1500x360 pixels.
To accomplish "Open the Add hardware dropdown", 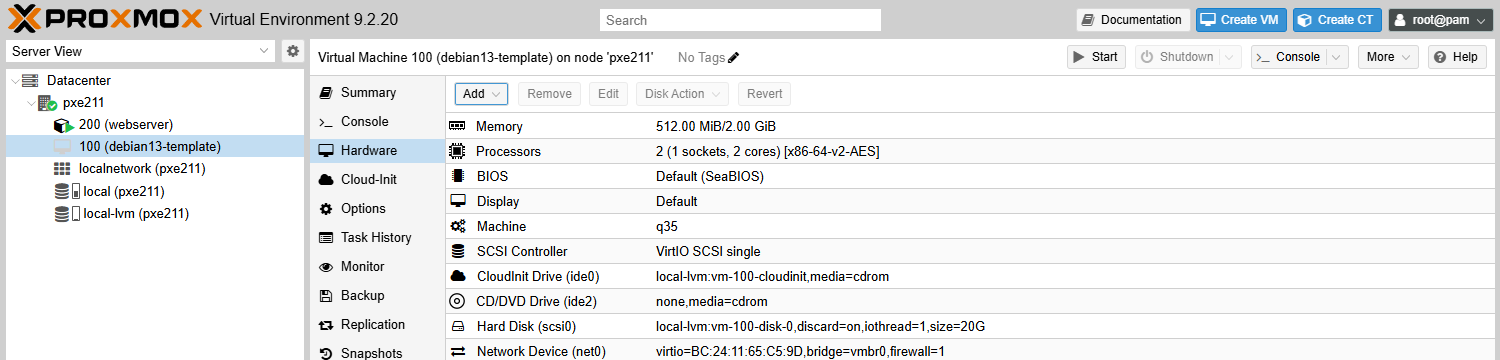I will (482, 93).
